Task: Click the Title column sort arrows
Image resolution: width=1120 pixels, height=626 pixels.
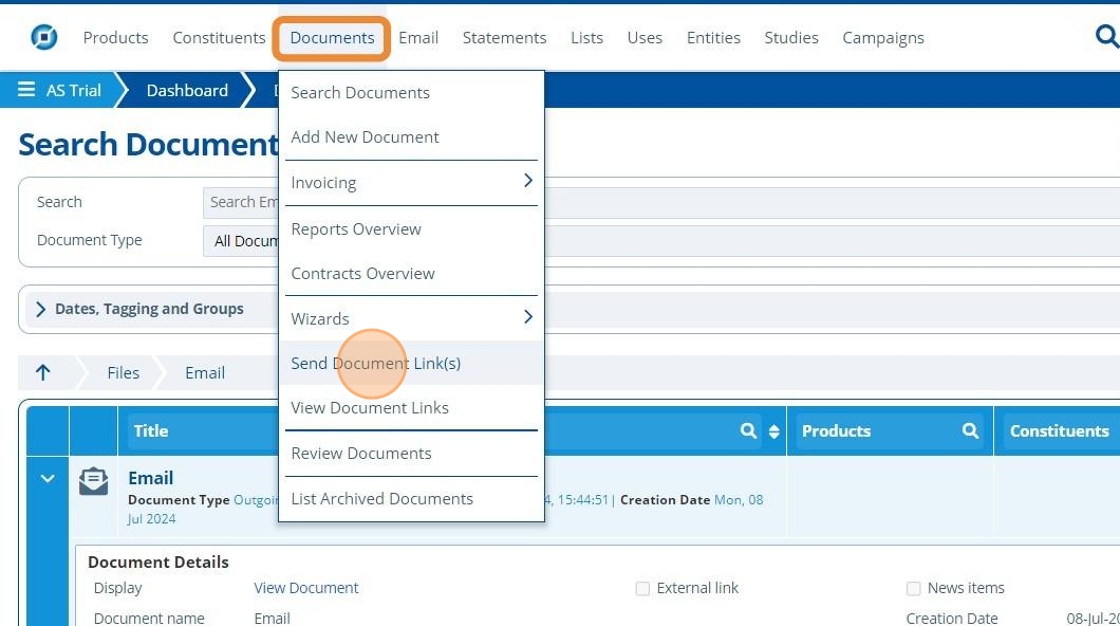Action: click(774, 431)
